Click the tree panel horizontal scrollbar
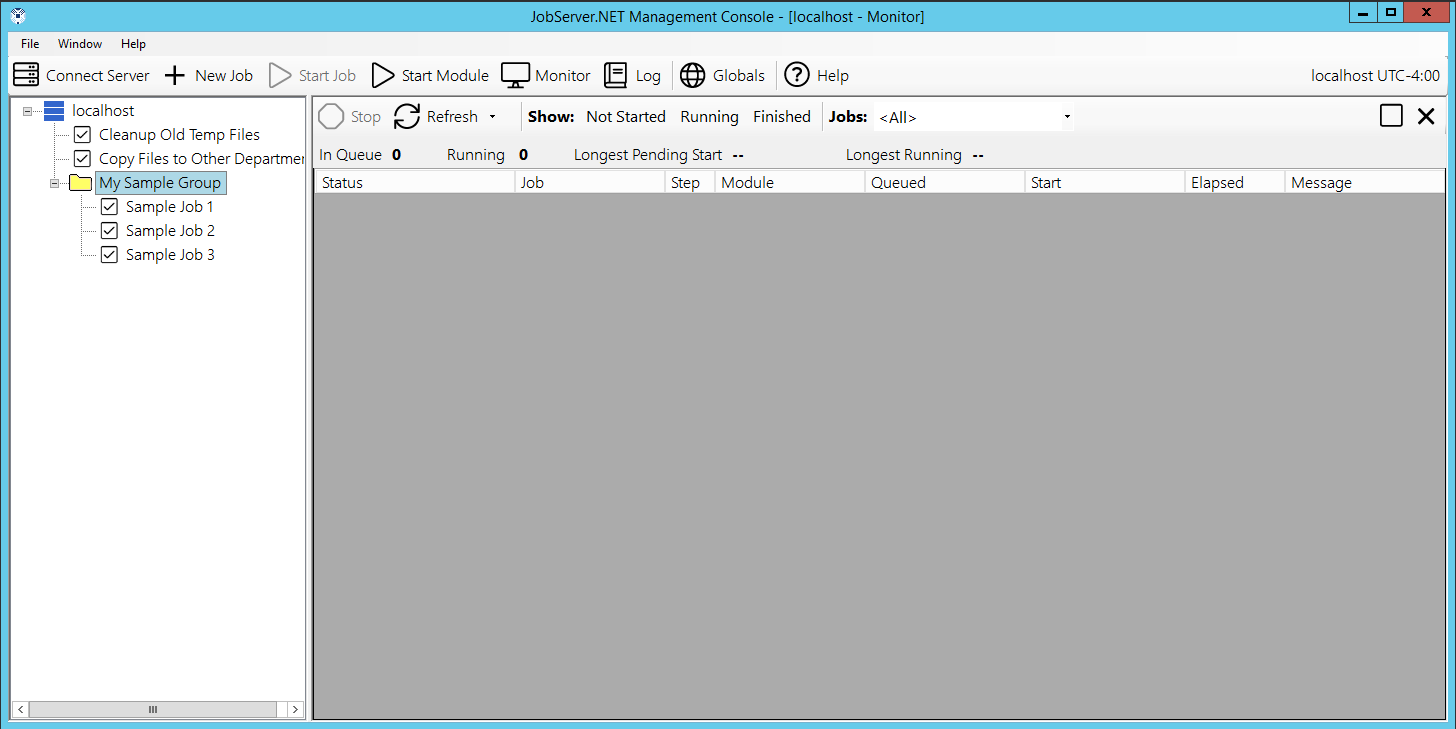Screen dimensions: 1456x729 153,709
